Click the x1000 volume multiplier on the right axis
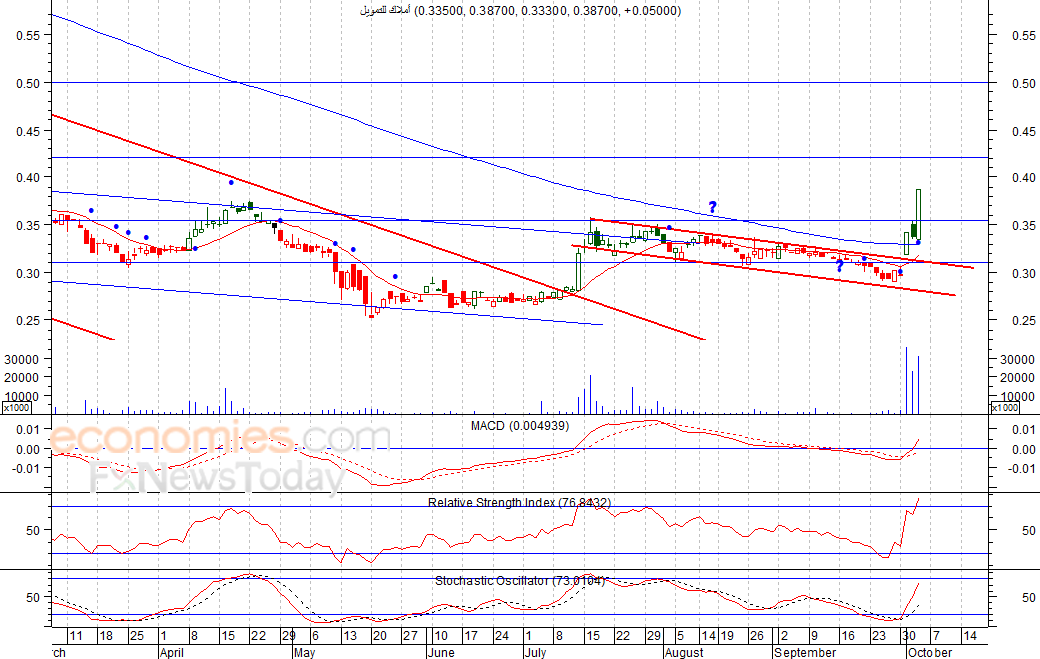 (x=1005, y=407)
